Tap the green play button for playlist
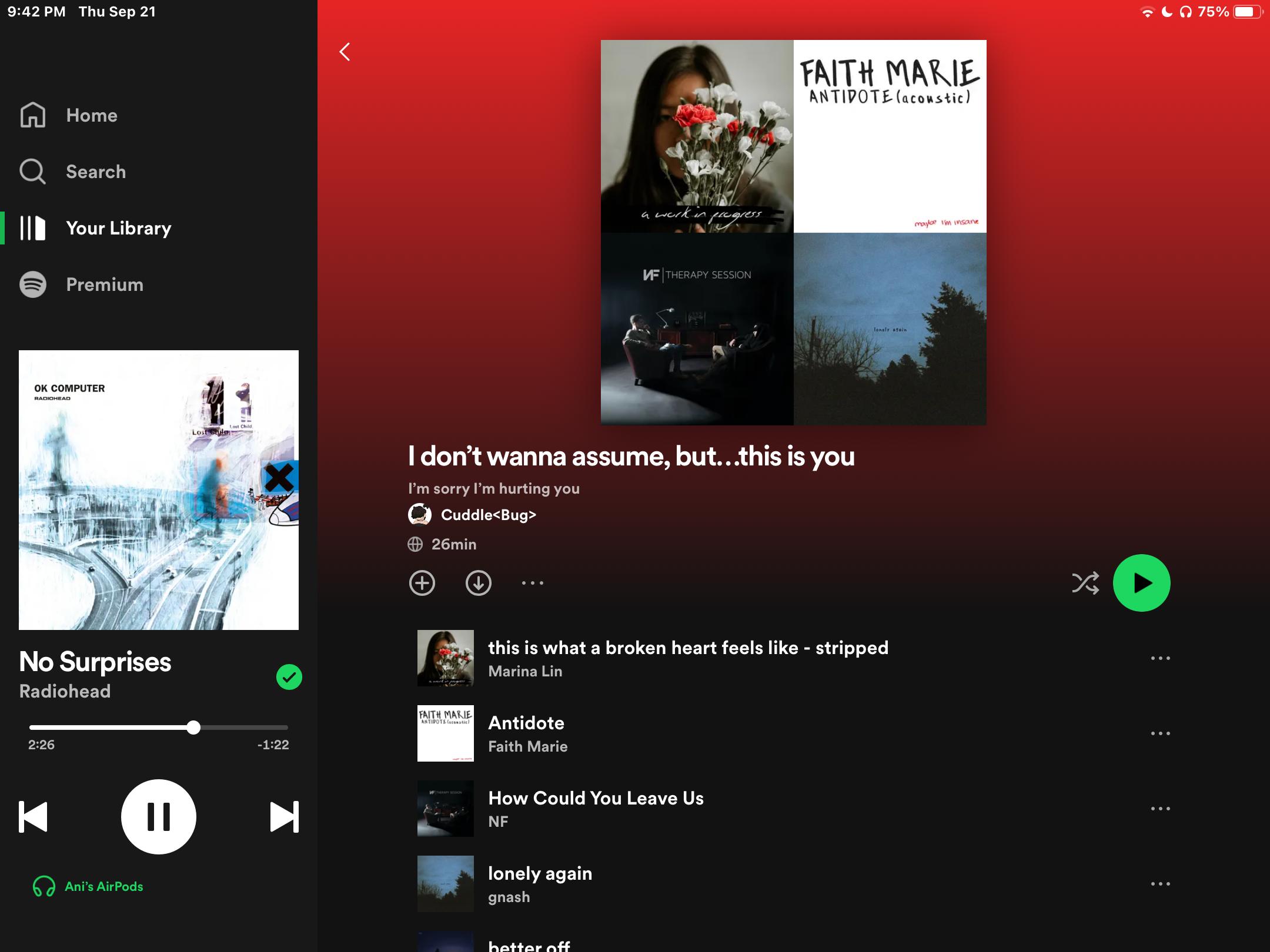This screenshot has width=1270, height=952. 1141,583
